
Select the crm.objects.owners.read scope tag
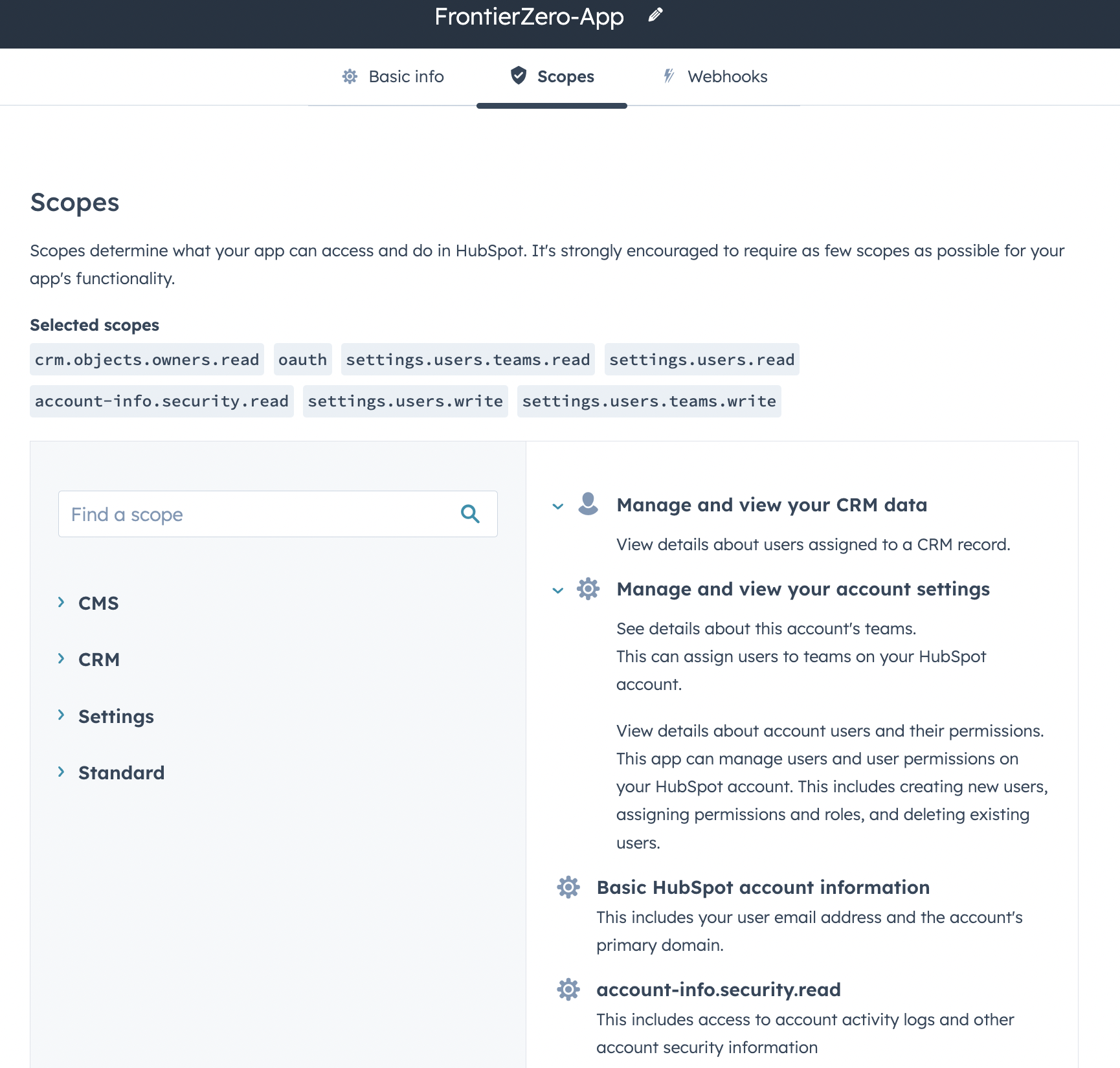(x=147, y=360)
